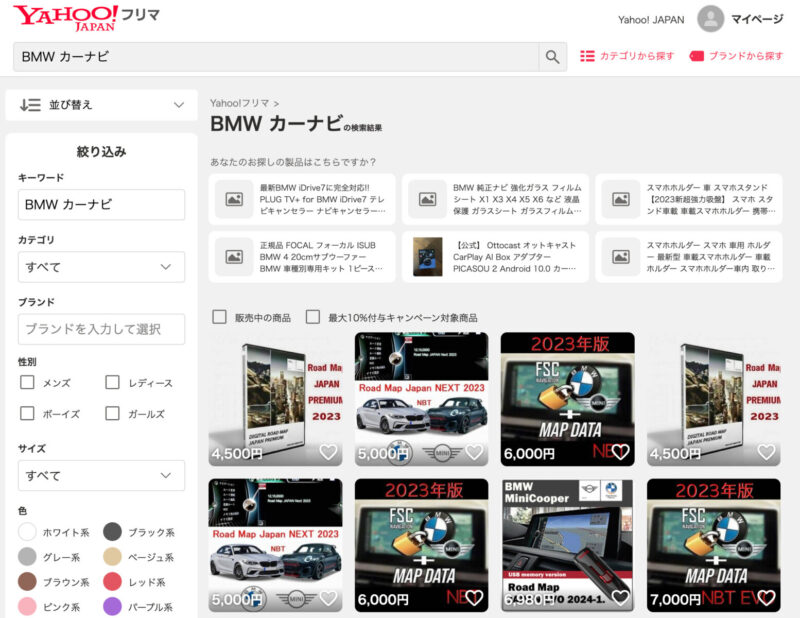Screen dimensions: 800x618
Task: Open the スマホホルダー スマホ 車用 ホルダー suggestion text
Action: pos(711,257)
